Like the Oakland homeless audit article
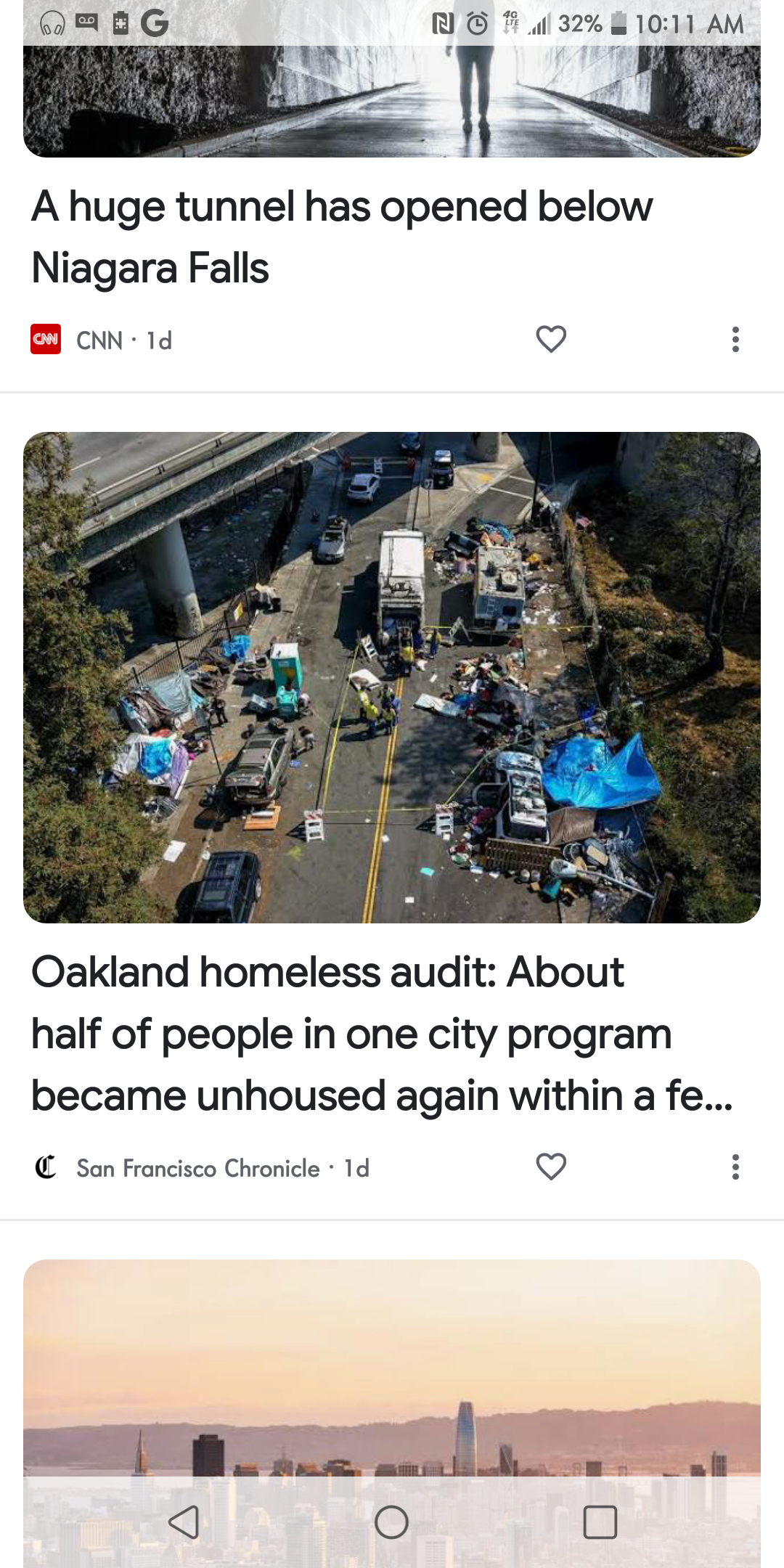 point(551,1167)
